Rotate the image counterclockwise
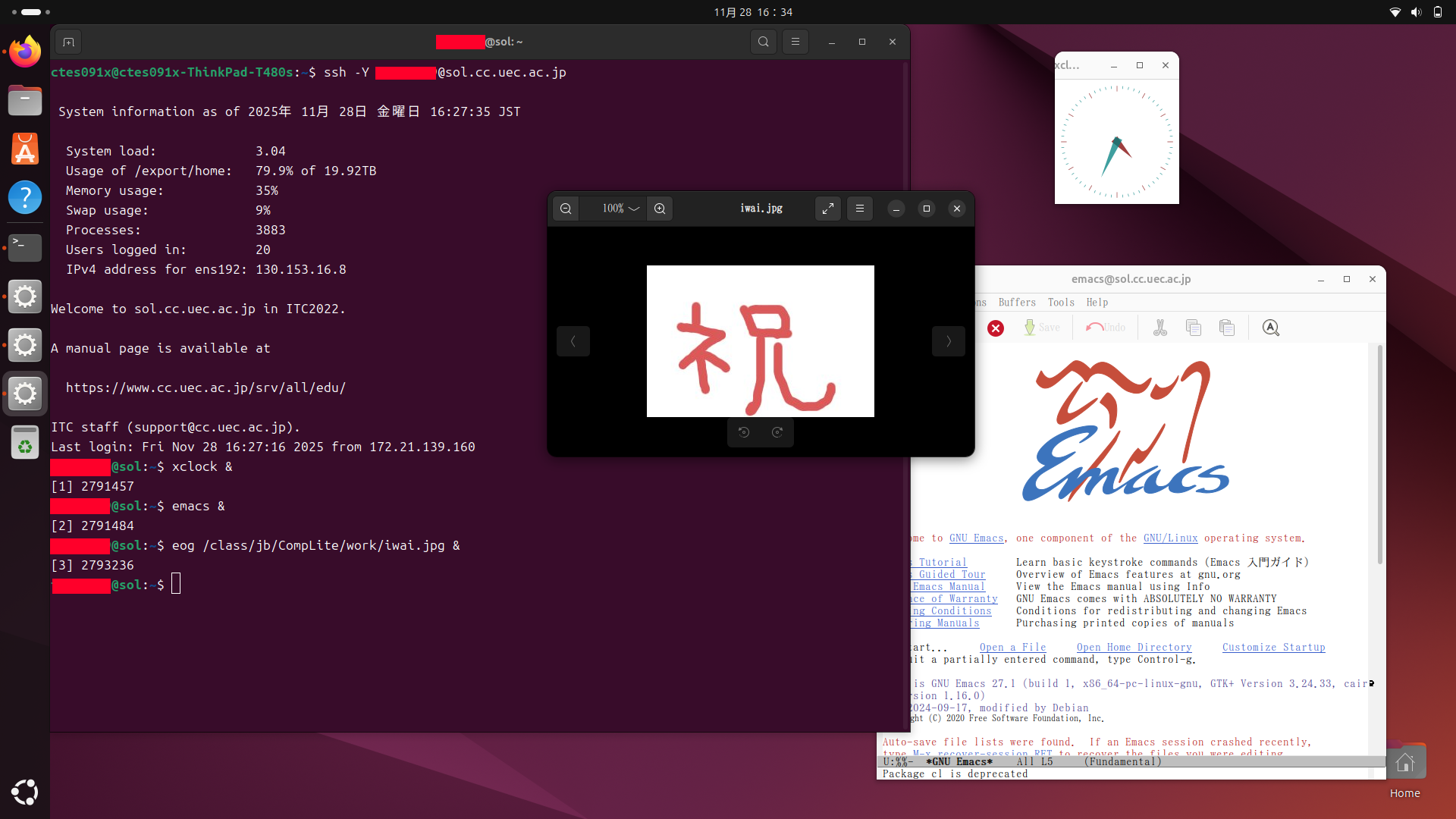Screen dimensions: 1456x819 click(744, 432)
